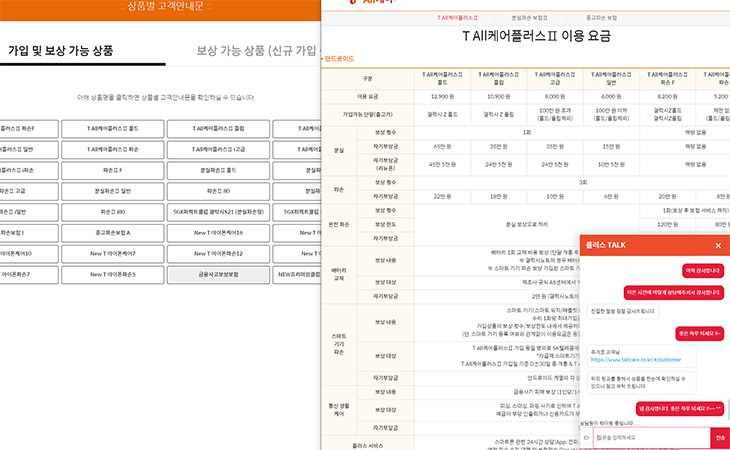Click the 22만 원 damage deductible cell
The width and height of the screenshot is (730, 450).
(x=442, y=197)
